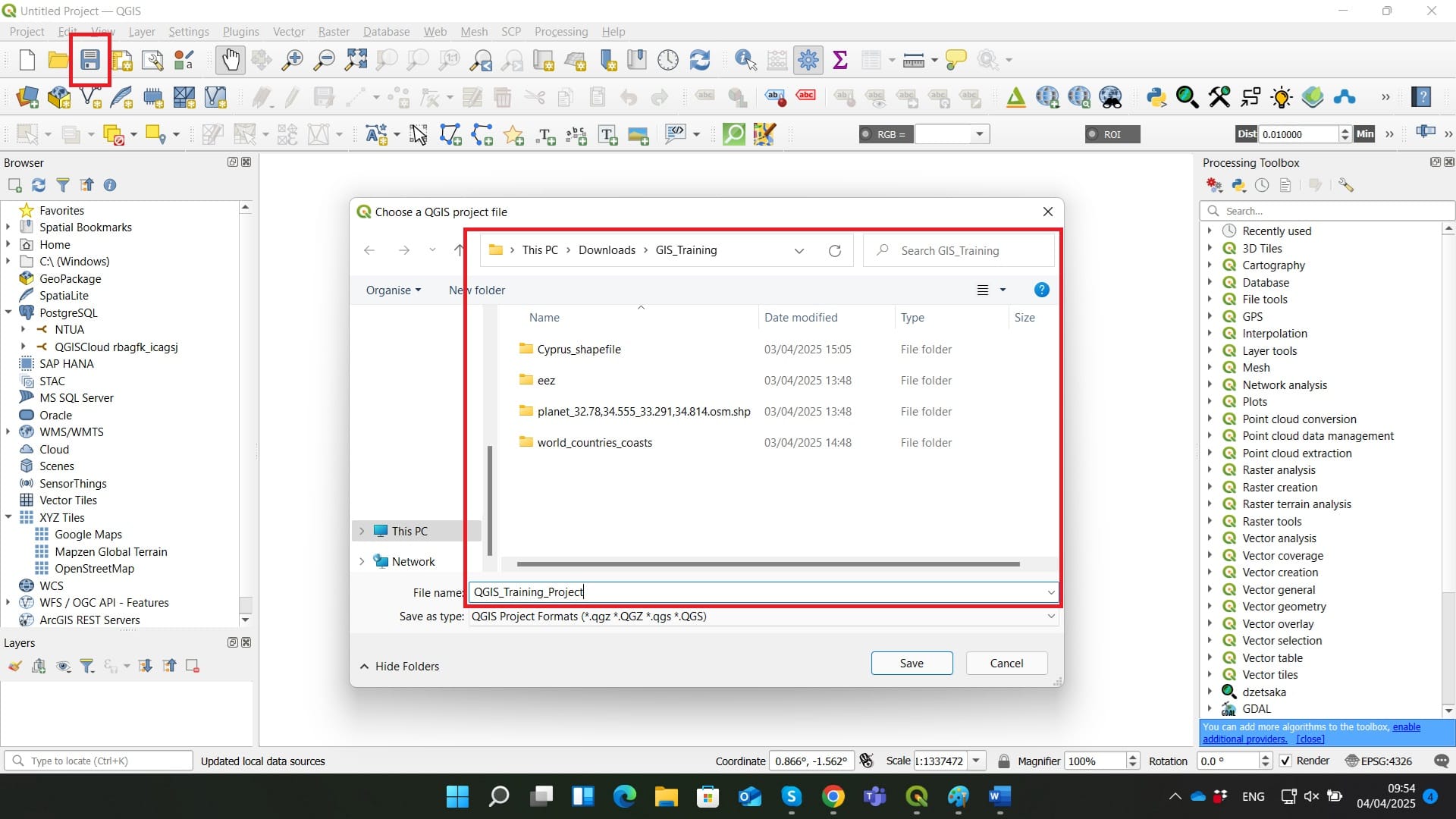
Task: Expand the Vector geometry toolbox group
Action: click(x=1210, y=606)
